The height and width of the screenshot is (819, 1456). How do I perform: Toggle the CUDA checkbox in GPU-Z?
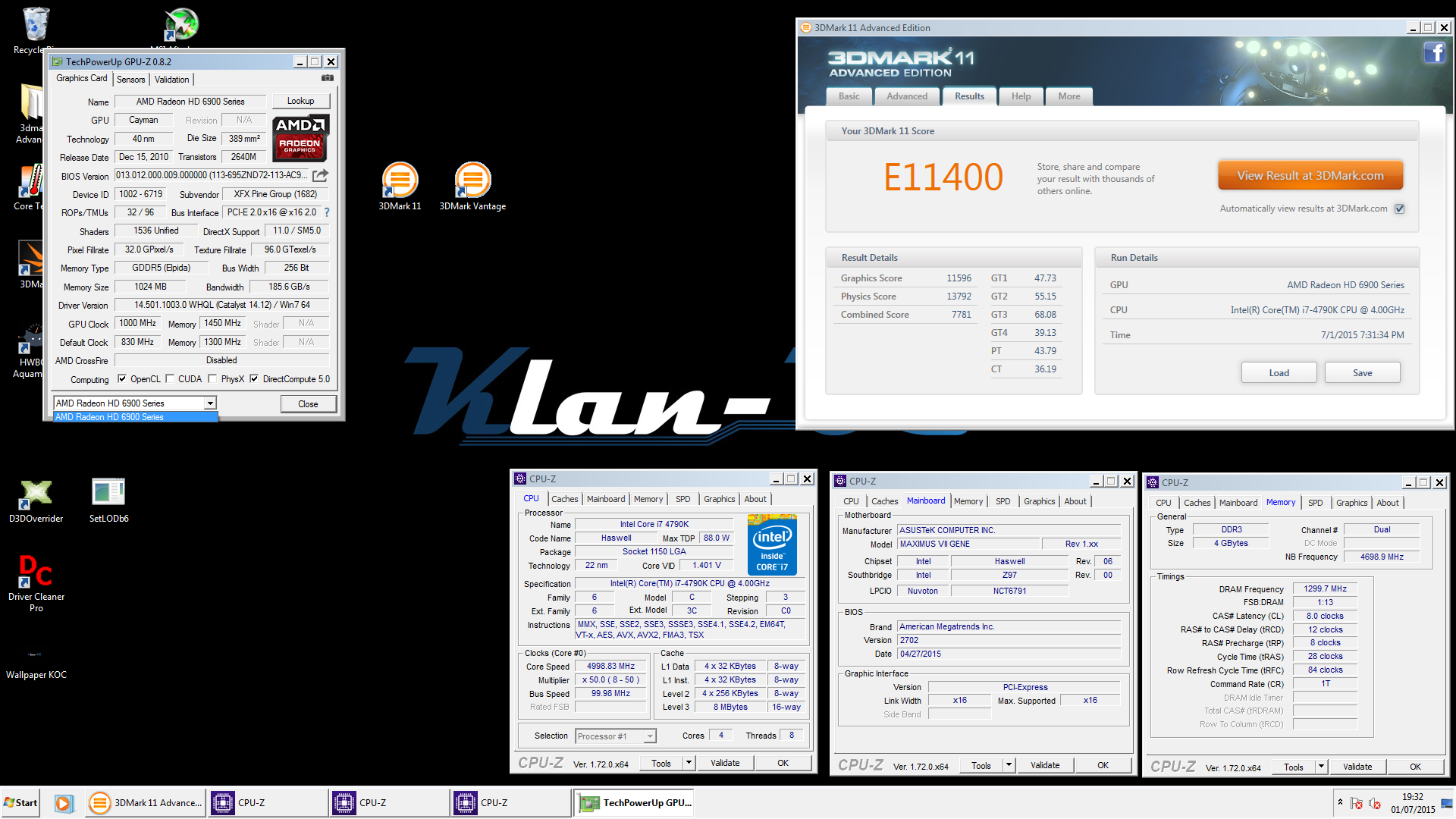(170, 378)
